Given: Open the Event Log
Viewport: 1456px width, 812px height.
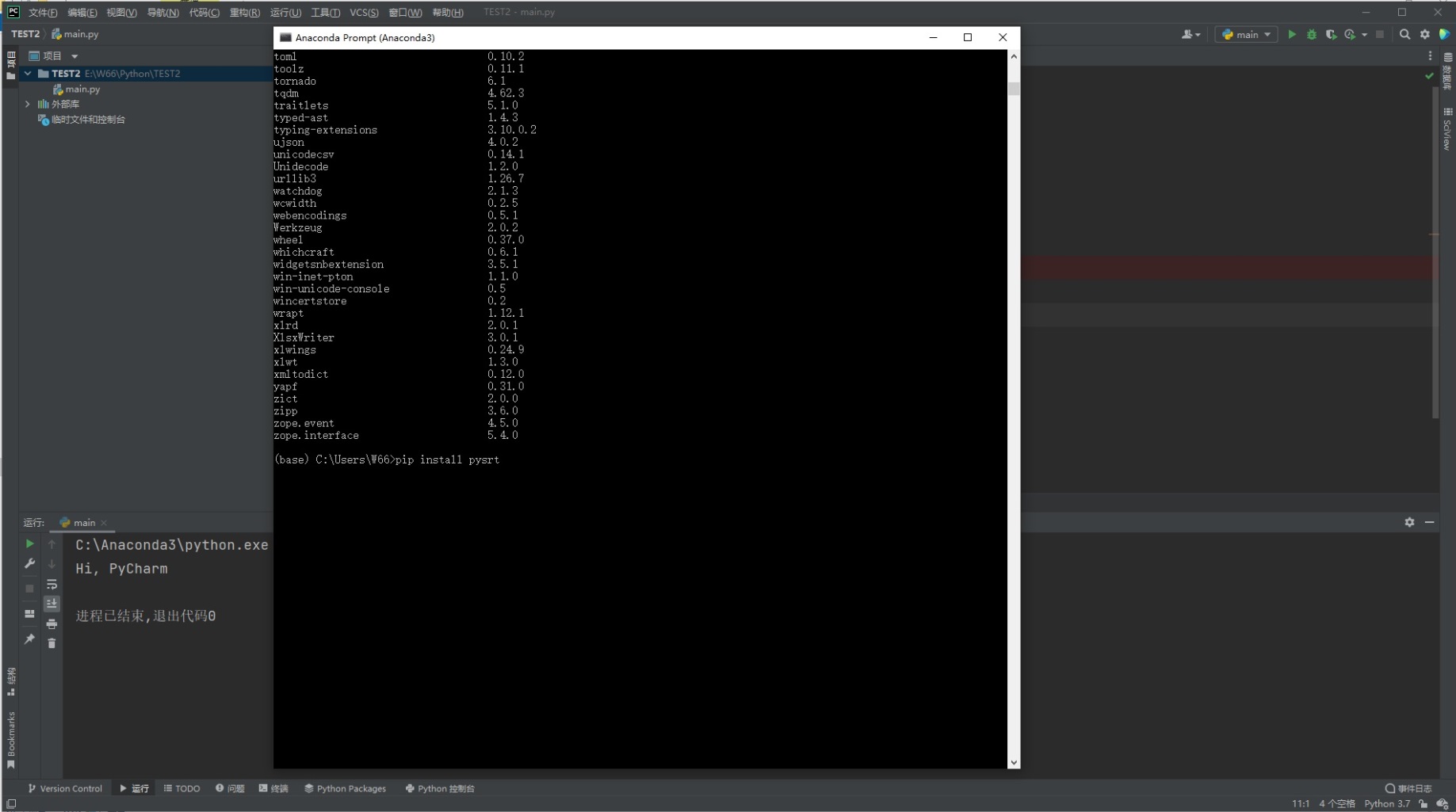Looking at the screenshot, I should [x=1408, y=788].
